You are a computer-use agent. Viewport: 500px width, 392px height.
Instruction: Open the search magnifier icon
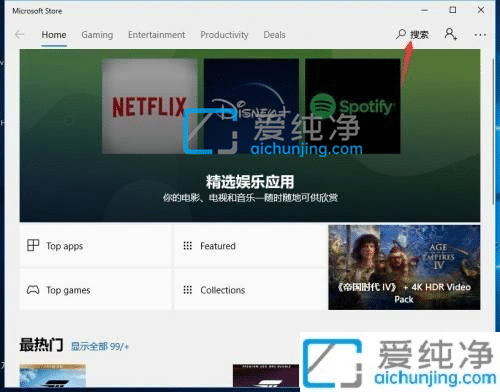pos(401,34)
